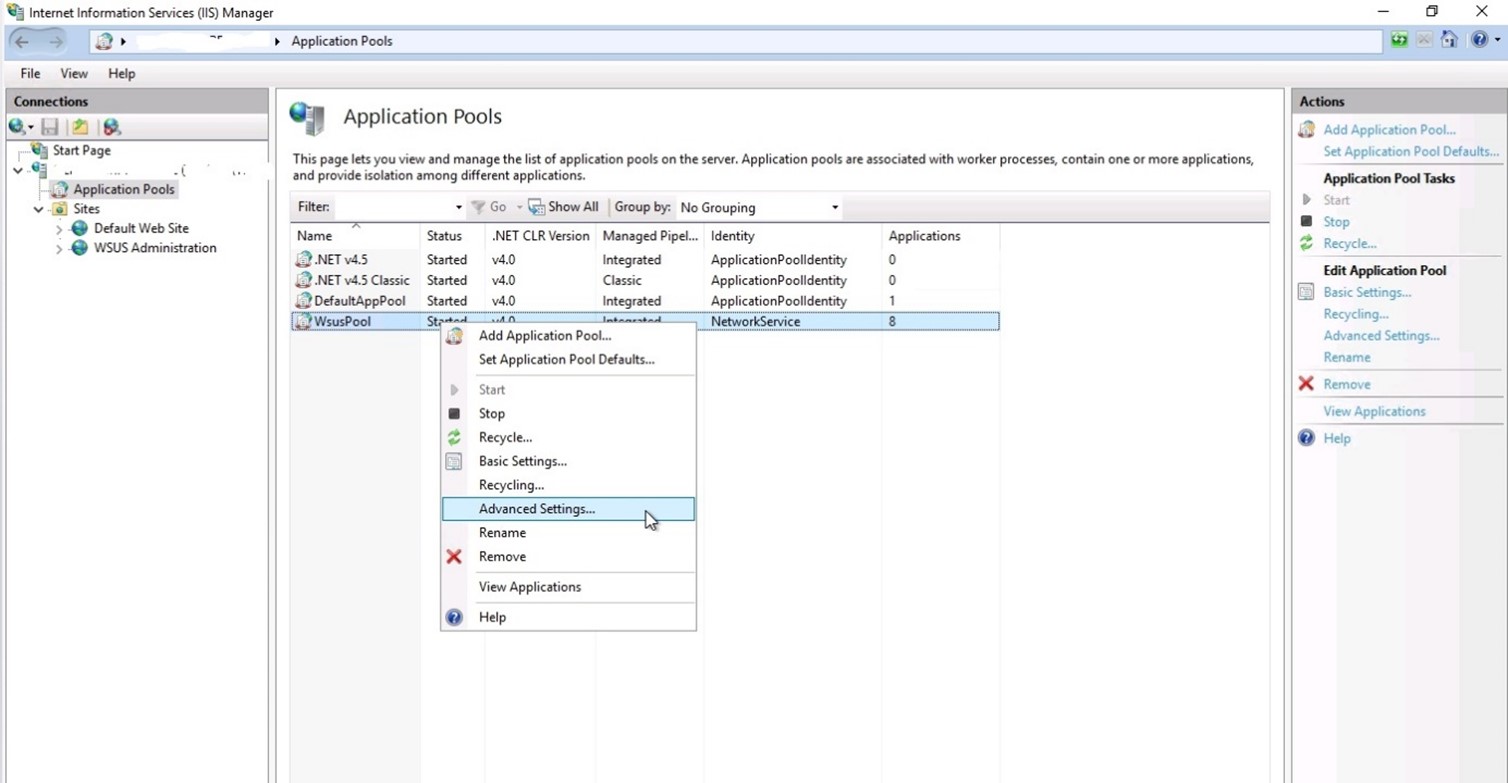Click the Stop square icon in Actions pane

[1306, 221]
